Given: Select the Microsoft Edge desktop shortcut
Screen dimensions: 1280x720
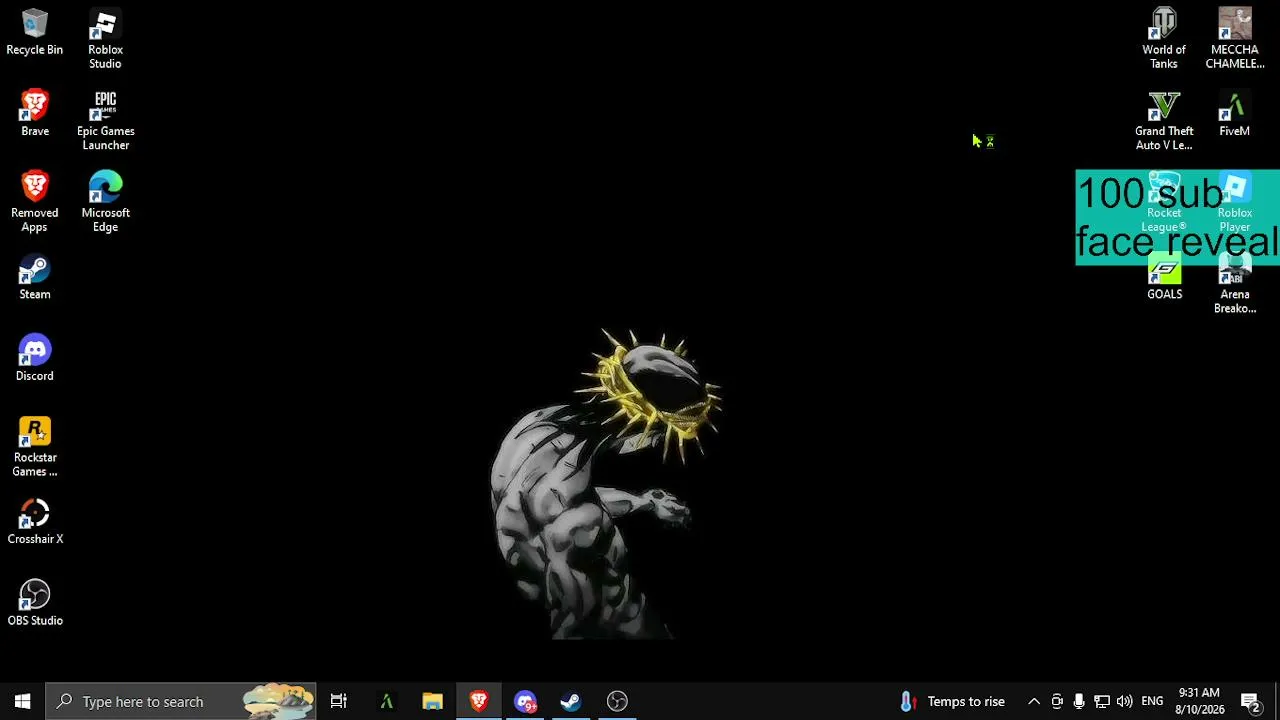Looking at the screenshot, I should [105, 203].
